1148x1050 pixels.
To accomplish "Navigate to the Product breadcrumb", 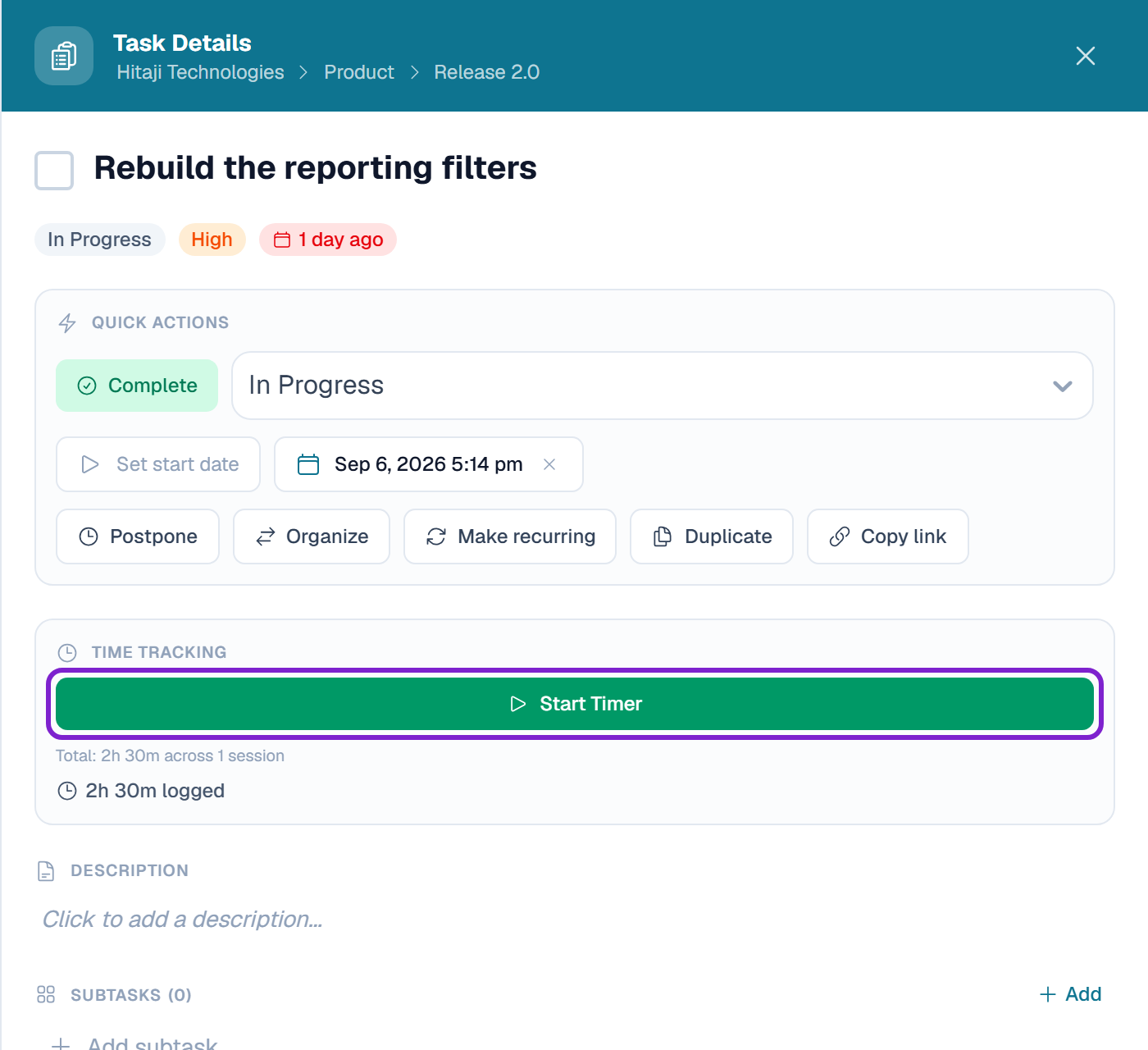I will click(x=359, y=72).
